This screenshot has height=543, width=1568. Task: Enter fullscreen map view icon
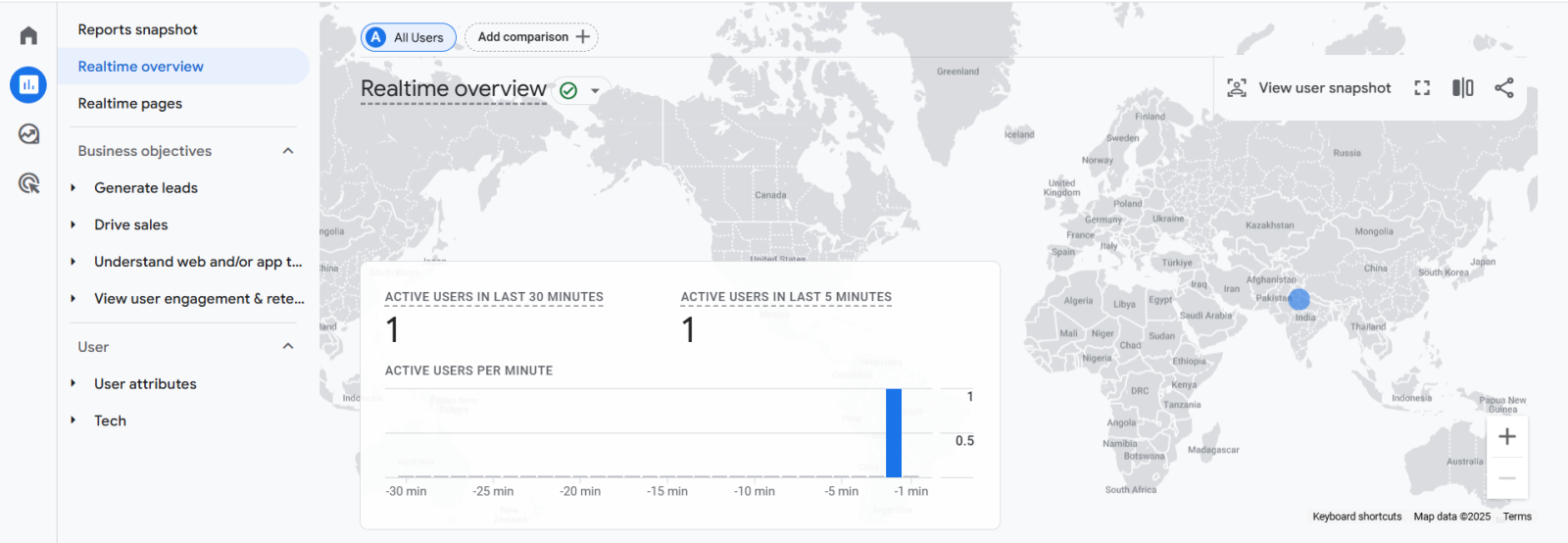(1422, 88)
